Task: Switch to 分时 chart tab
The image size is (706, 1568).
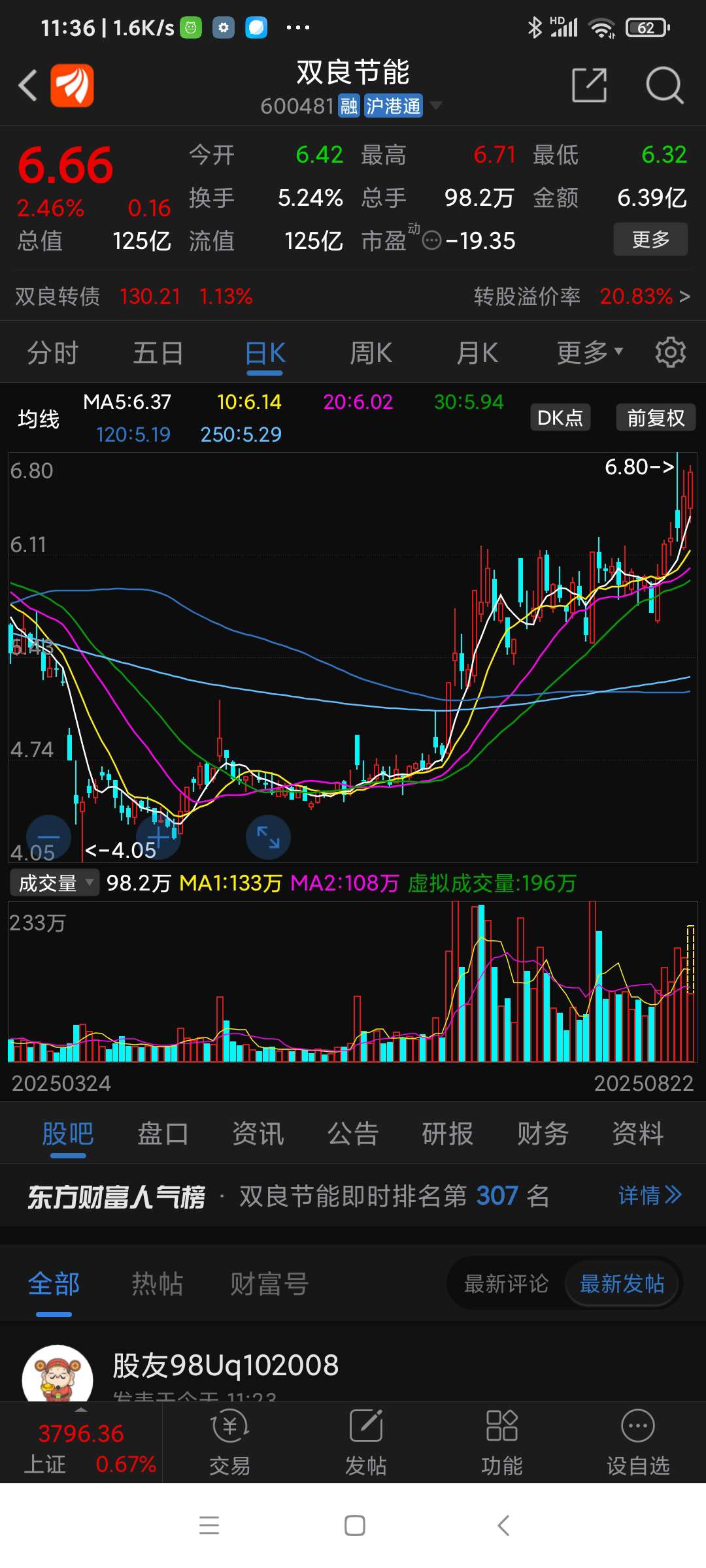Action: (x=52, y=353)
